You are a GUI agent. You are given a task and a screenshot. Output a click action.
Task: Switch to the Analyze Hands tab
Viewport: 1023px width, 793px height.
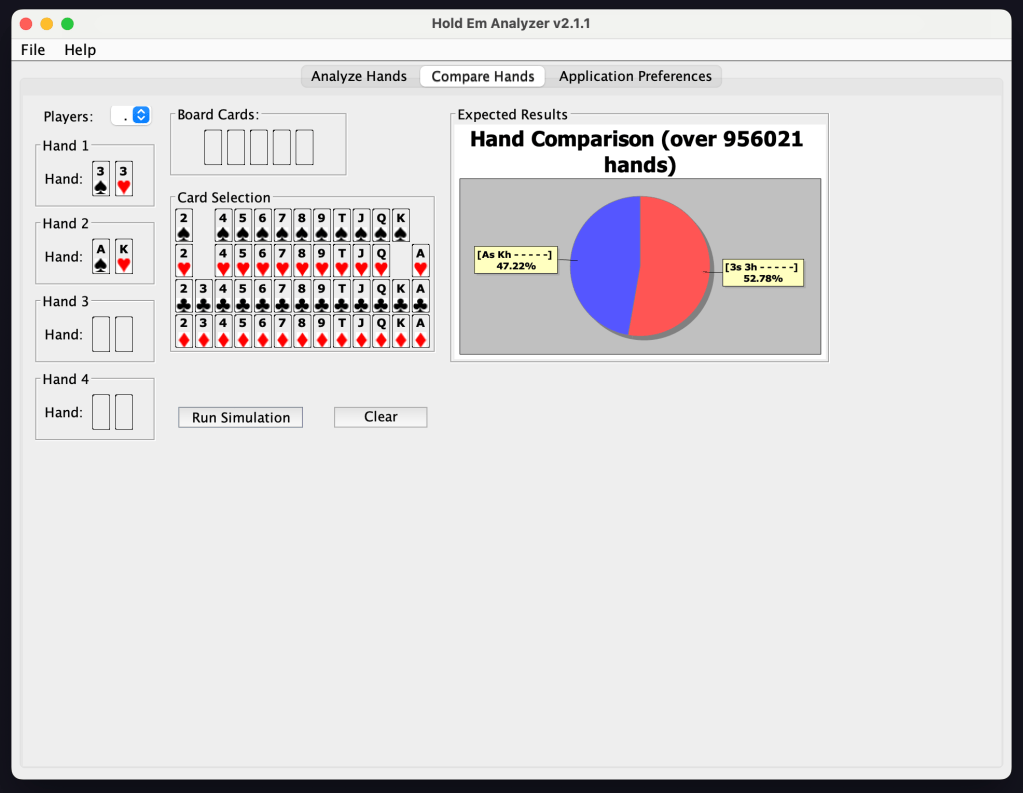click(359, 77)
